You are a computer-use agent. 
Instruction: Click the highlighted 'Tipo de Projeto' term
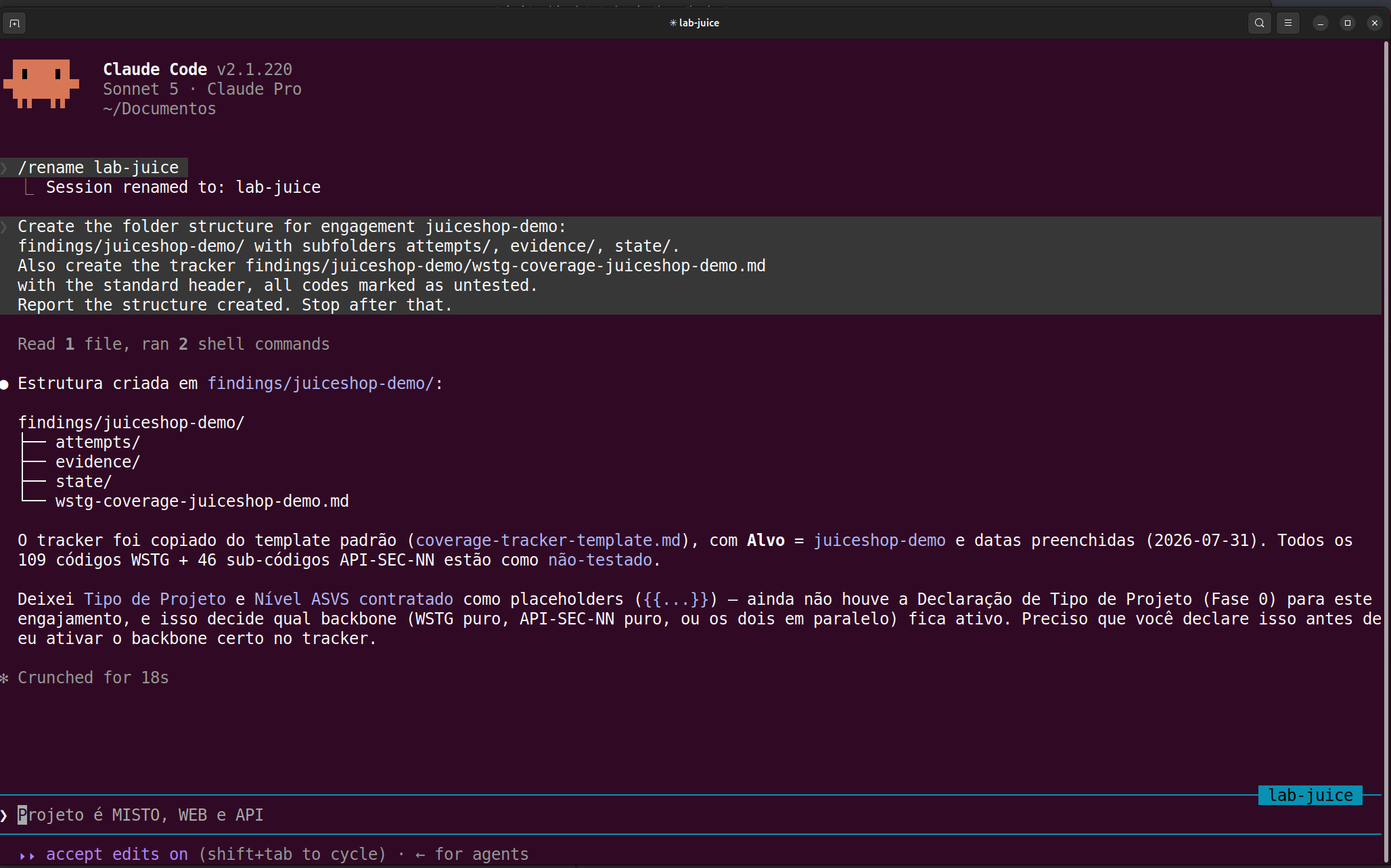pos(155,599)
